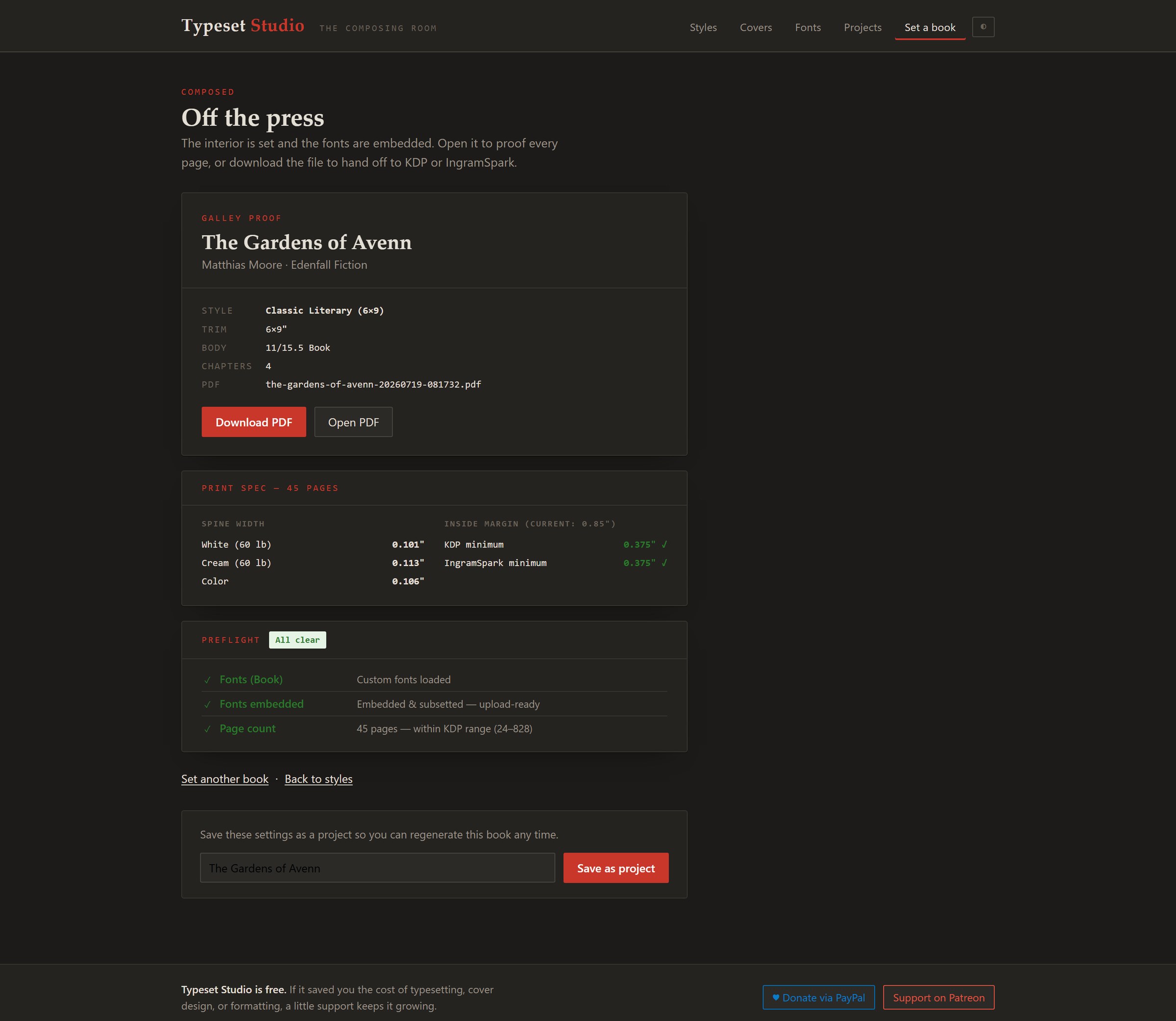Click the Fonts (Book) preflight label
Screen dimensions: 1176x1021
click(251, 680)
